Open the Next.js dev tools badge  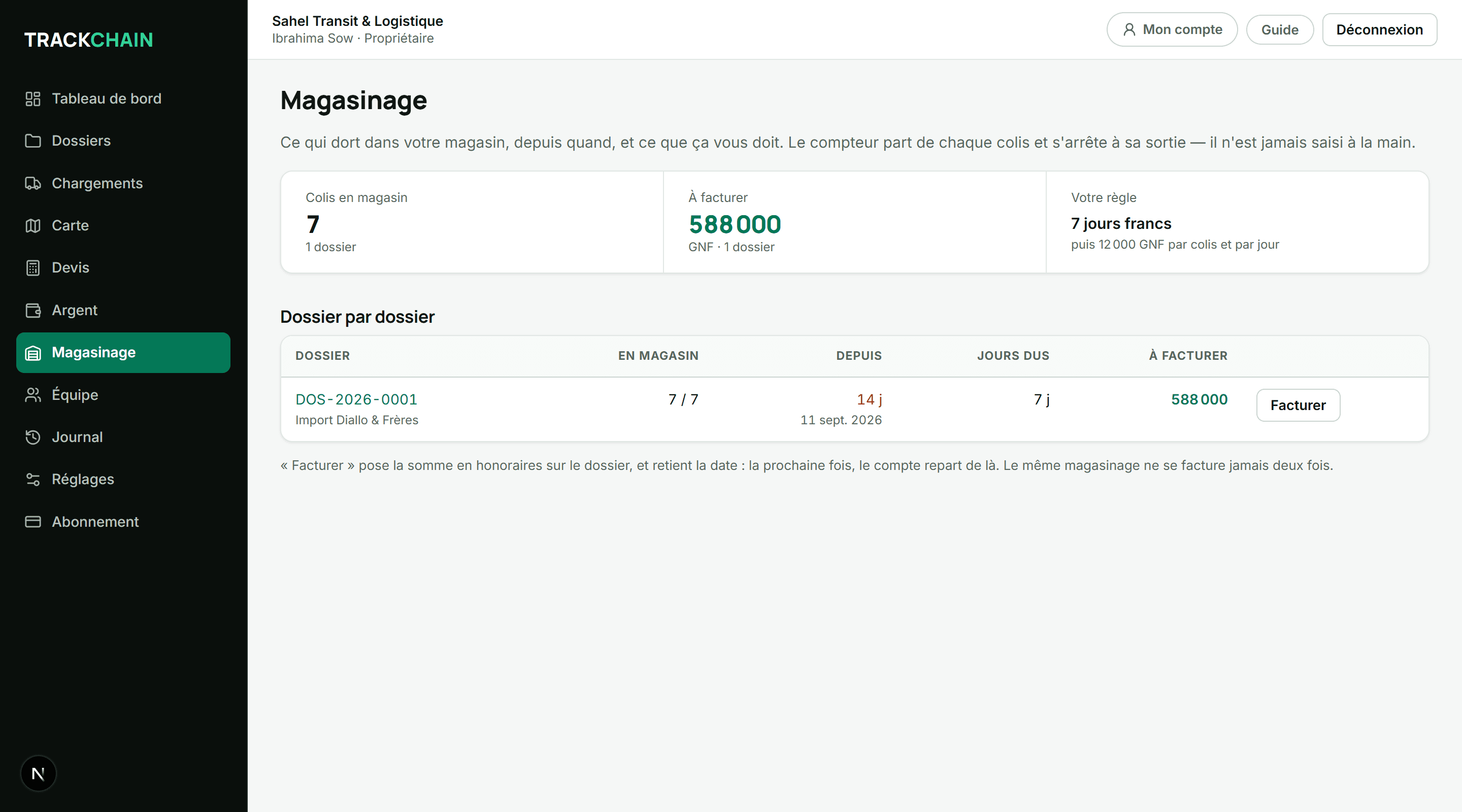click(38, 773)
